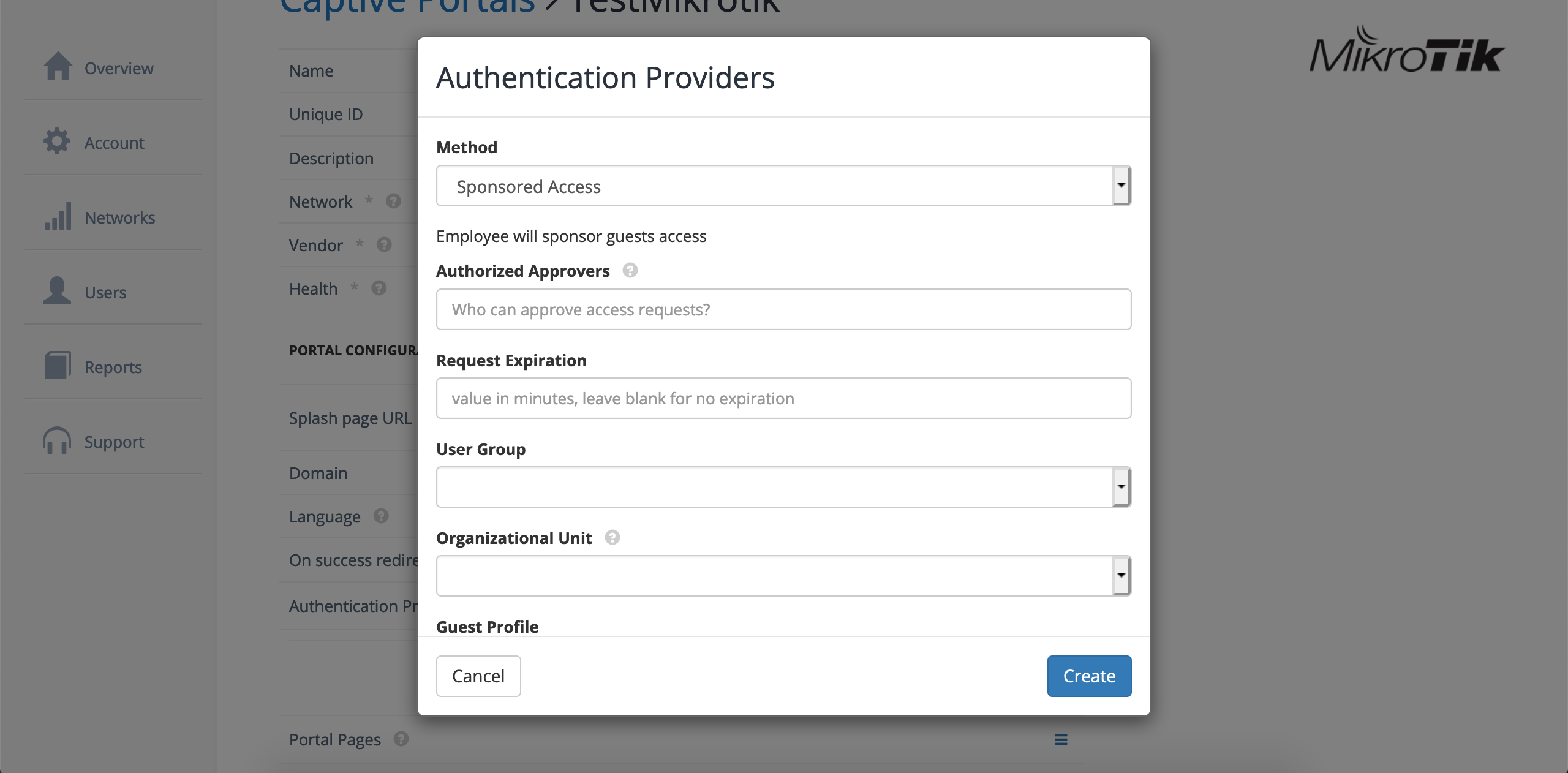Viewport: 1568px width, 773px height.
Task: Navigate to the Networks section
Action: [x=119, y=217]
